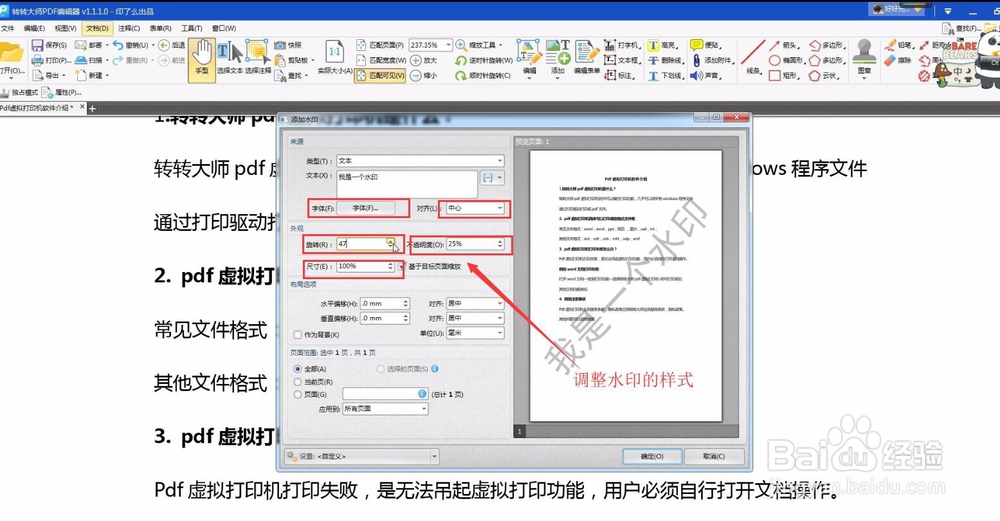Open the 应用到 所有页面 dropdown
The image size is (1000, 521).
coord(385,409)
